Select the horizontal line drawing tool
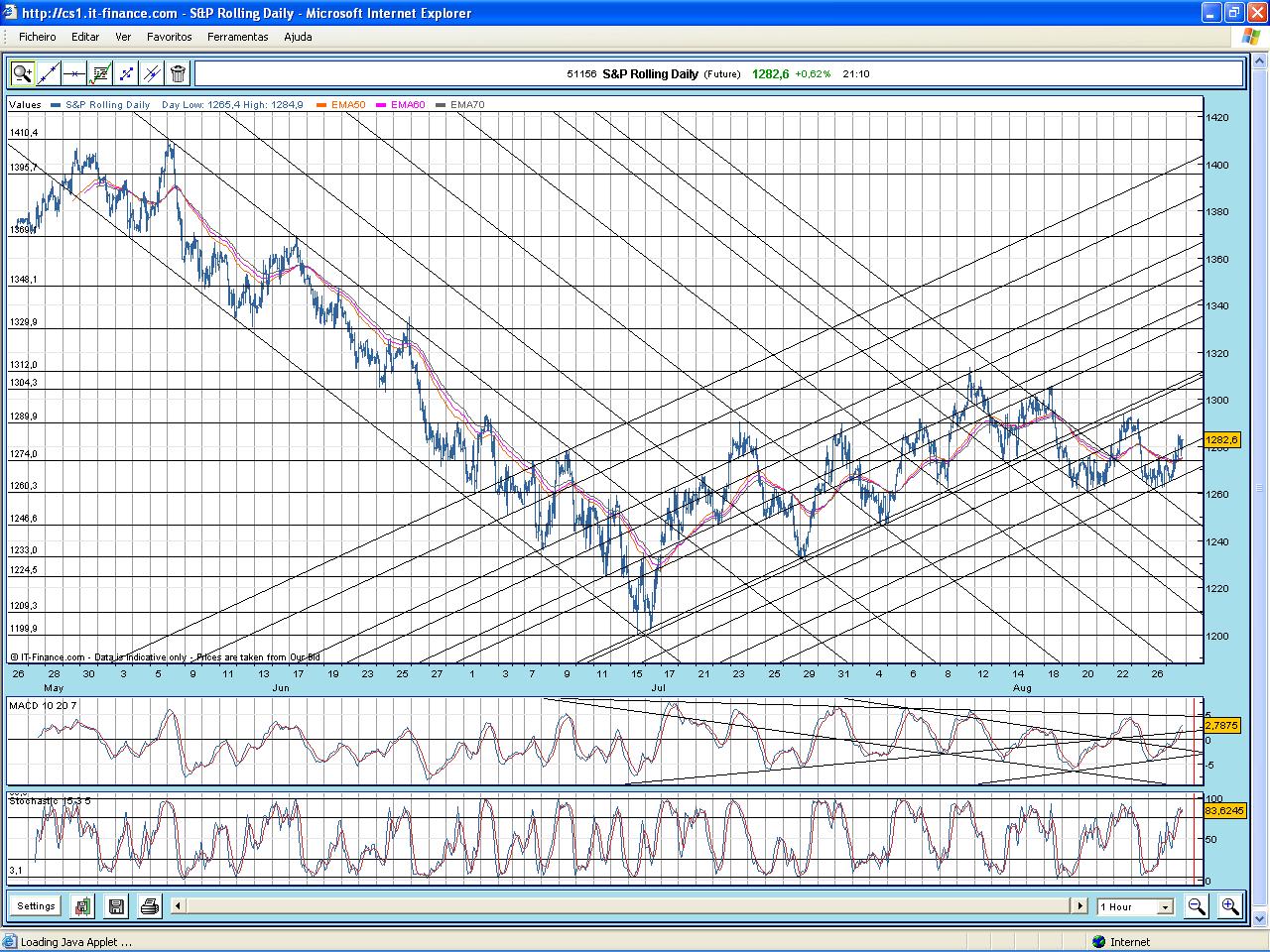The image size is (1270, 952). (74, 73)
